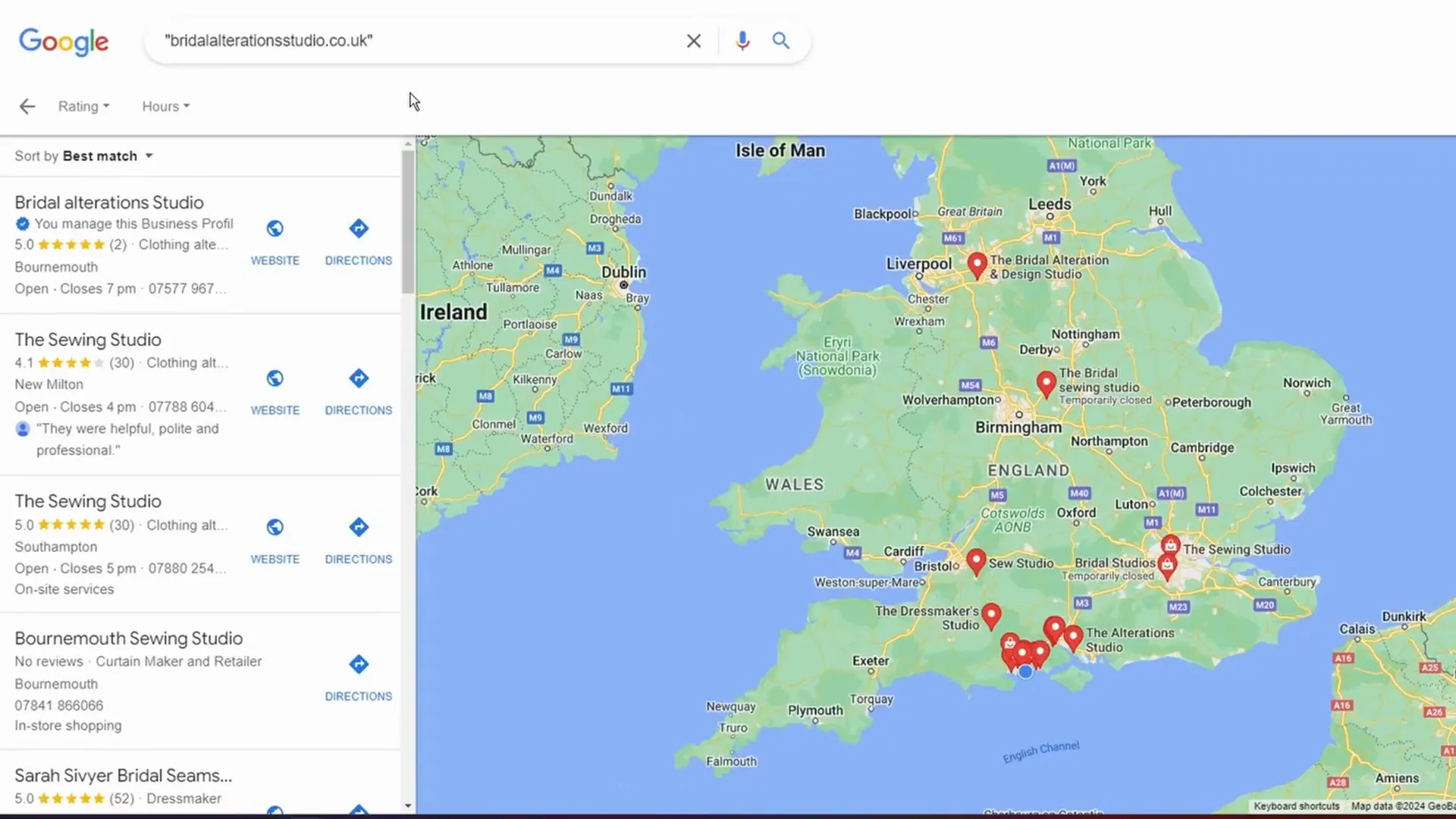Viewport: 1456px width, 819px height.
Task: Select the Bridal Studios pin near London
Action: [1167, 566]
